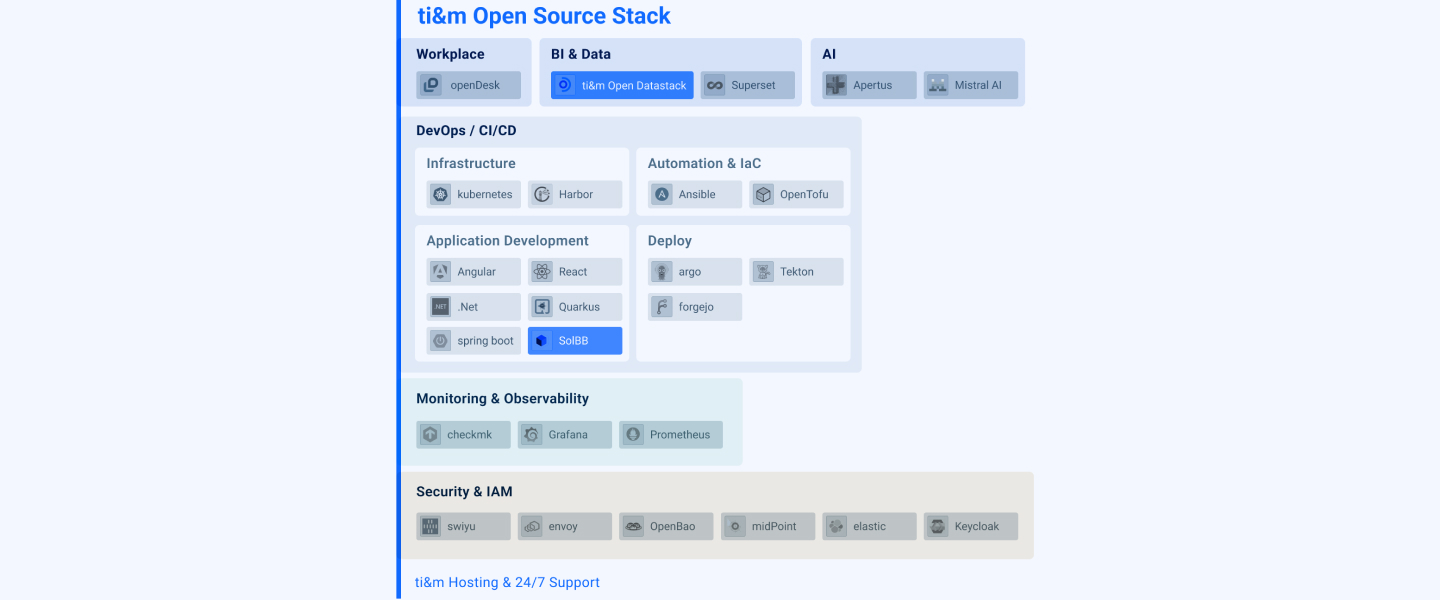Click the SolBB cube icon

click(541, 341)
